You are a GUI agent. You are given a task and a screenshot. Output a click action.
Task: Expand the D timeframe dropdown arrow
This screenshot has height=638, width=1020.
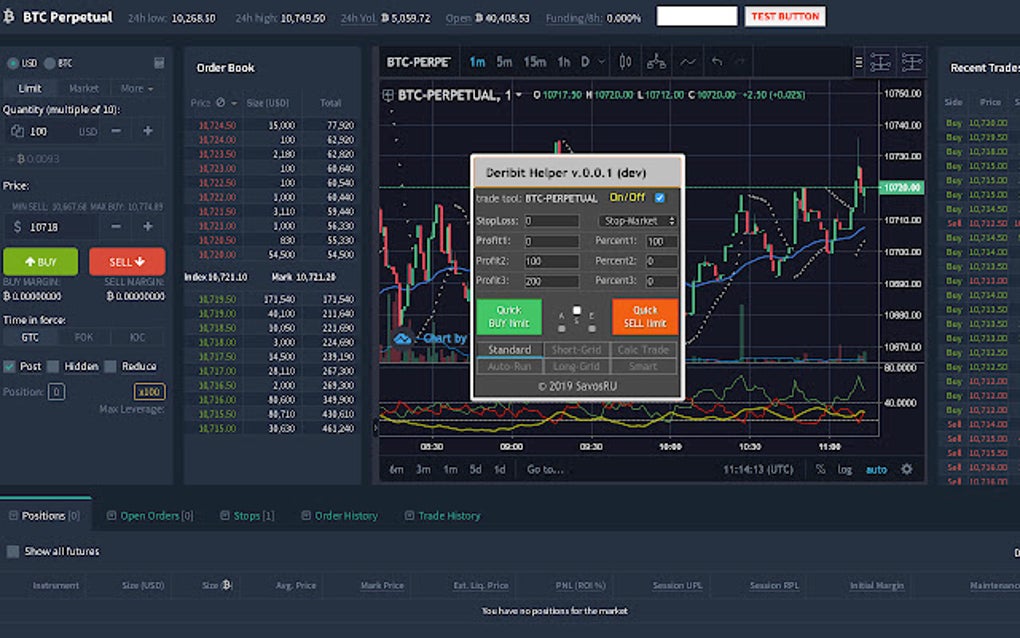[600, 61]
